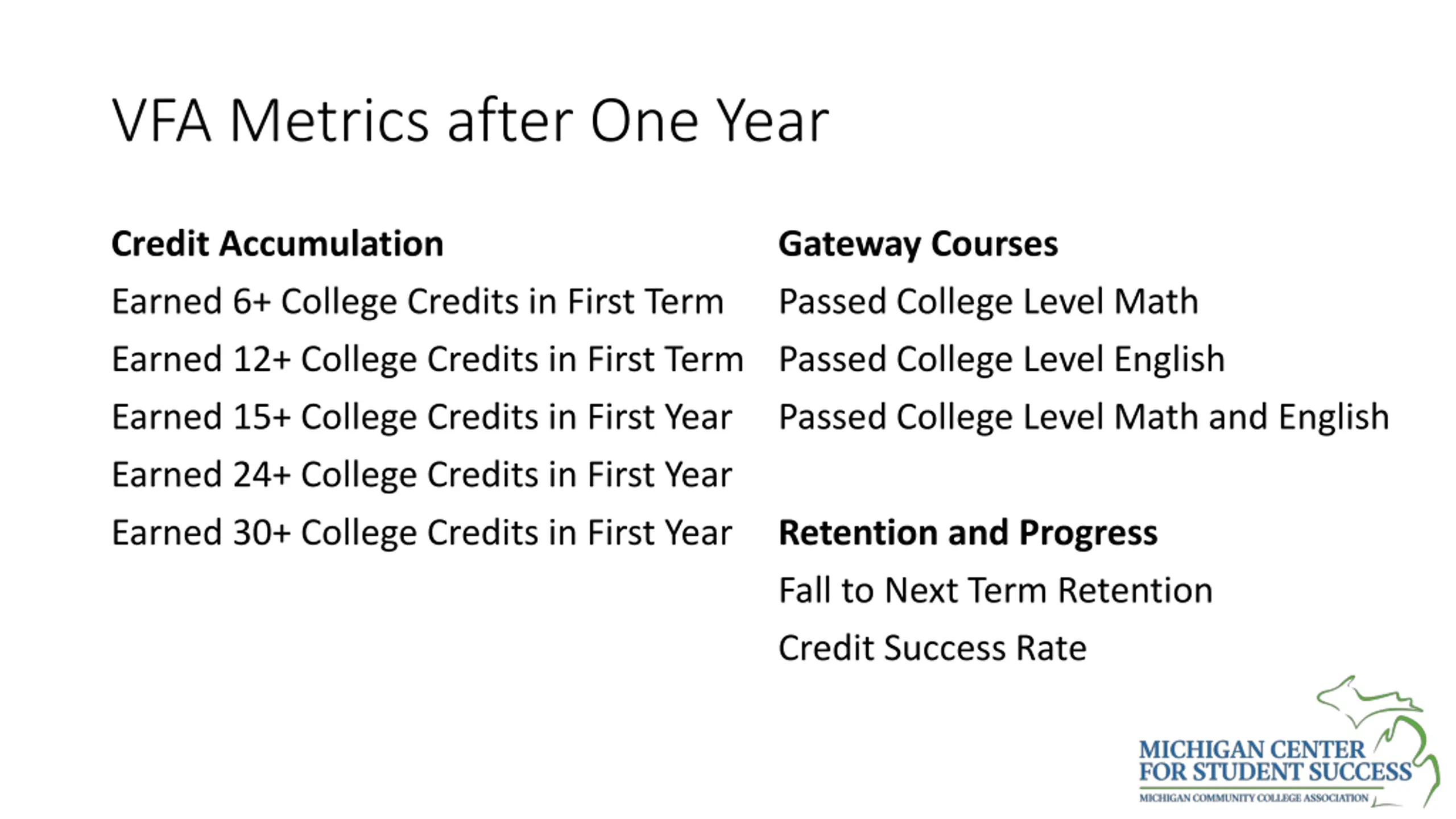Image resolution: width=1456 pixels, height=819 pixels.
Task: Click the slide title VFA Metrics after One Year
Action: click(x=470, y=121)
